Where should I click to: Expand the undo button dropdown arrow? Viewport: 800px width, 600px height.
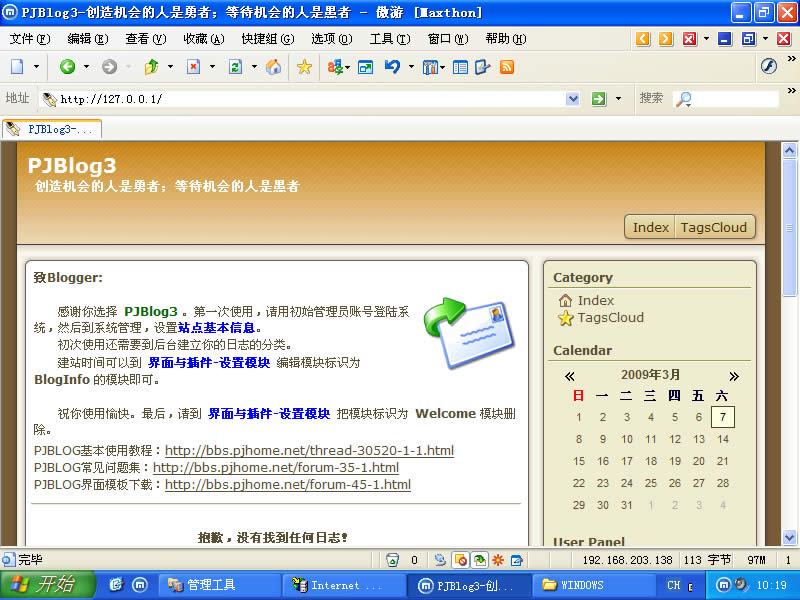(411, 67)
